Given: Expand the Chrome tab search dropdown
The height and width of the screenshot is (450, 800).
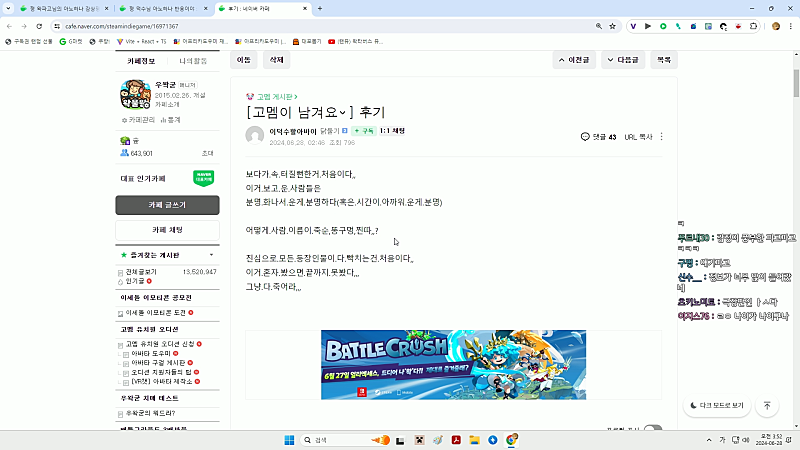Looking at the screenshot, I should [8, 8].
